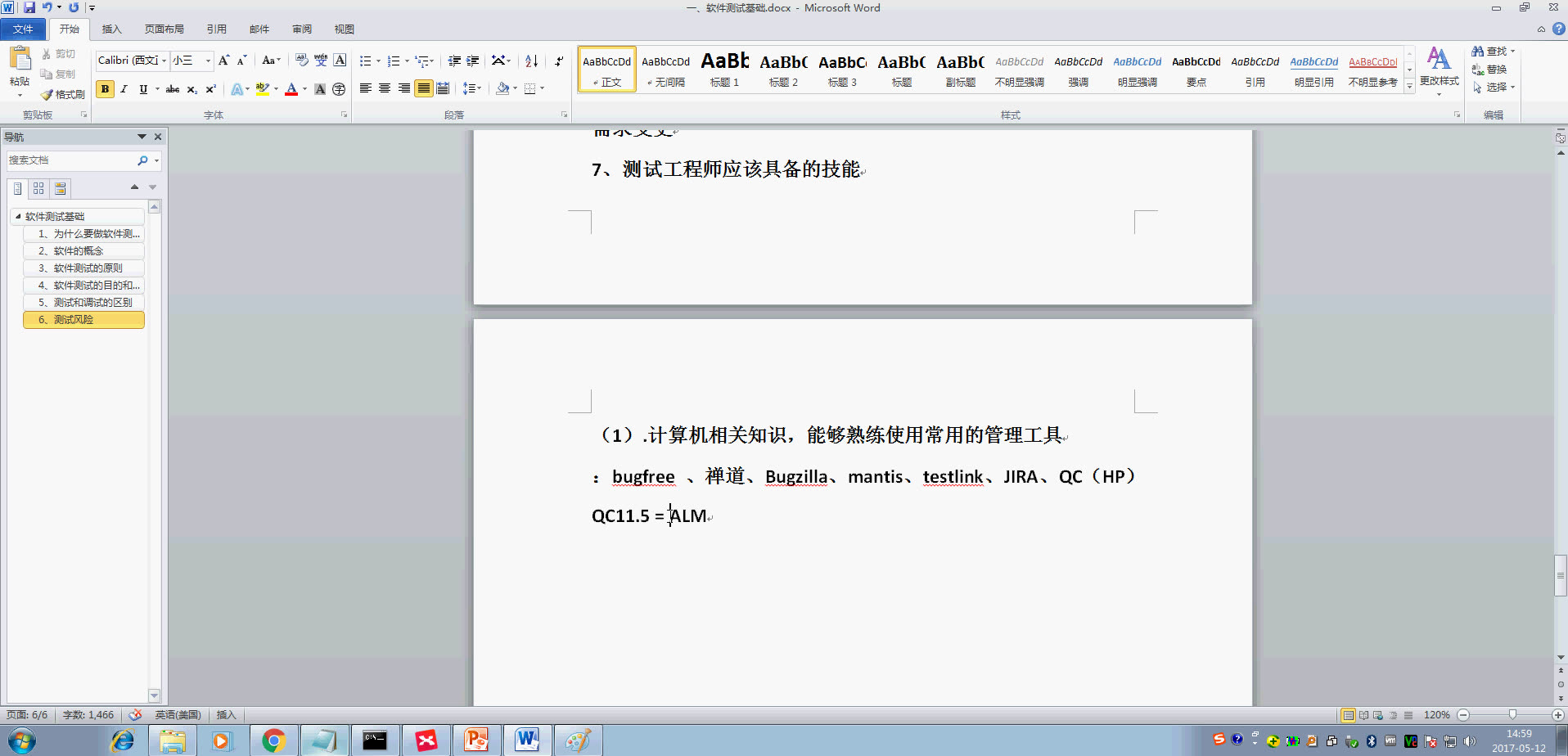This screenshot has width=1568, height=756.
Task: Open the line spacing dropdown
Action: coord(472,88)
